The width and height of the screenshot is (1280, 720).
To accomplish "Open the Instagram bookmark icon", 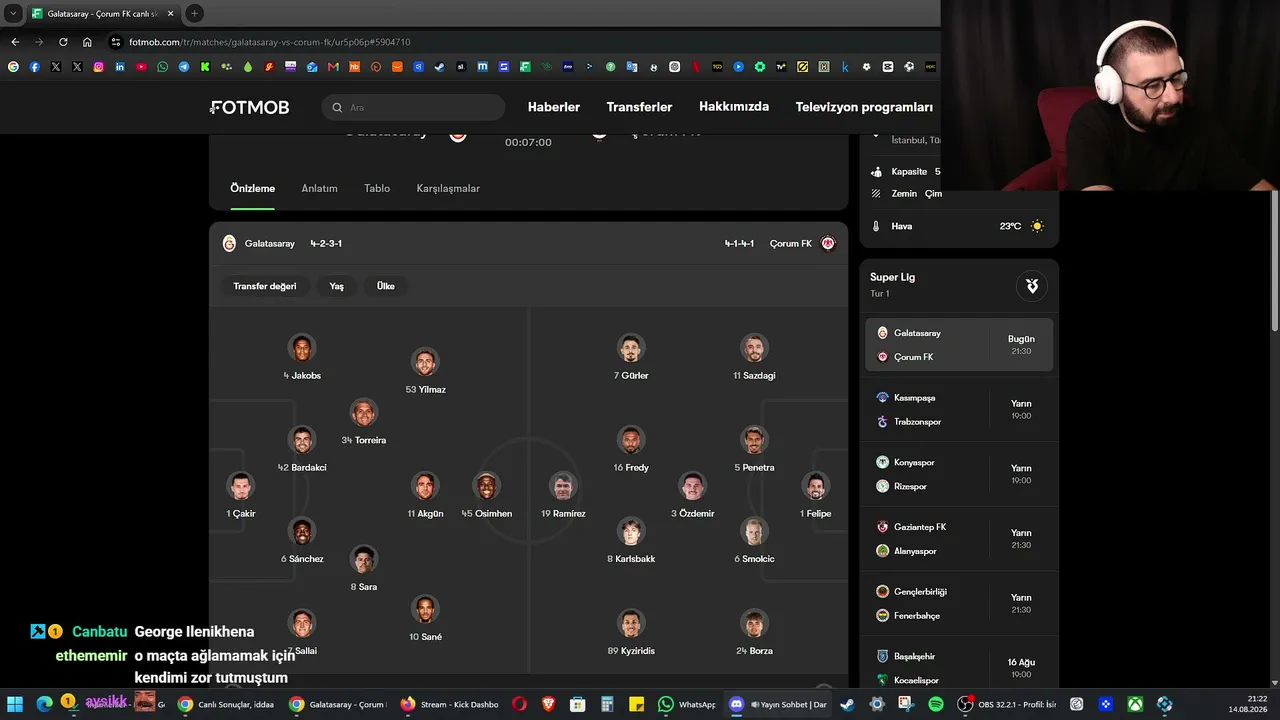I will click(x=98, y=67).
